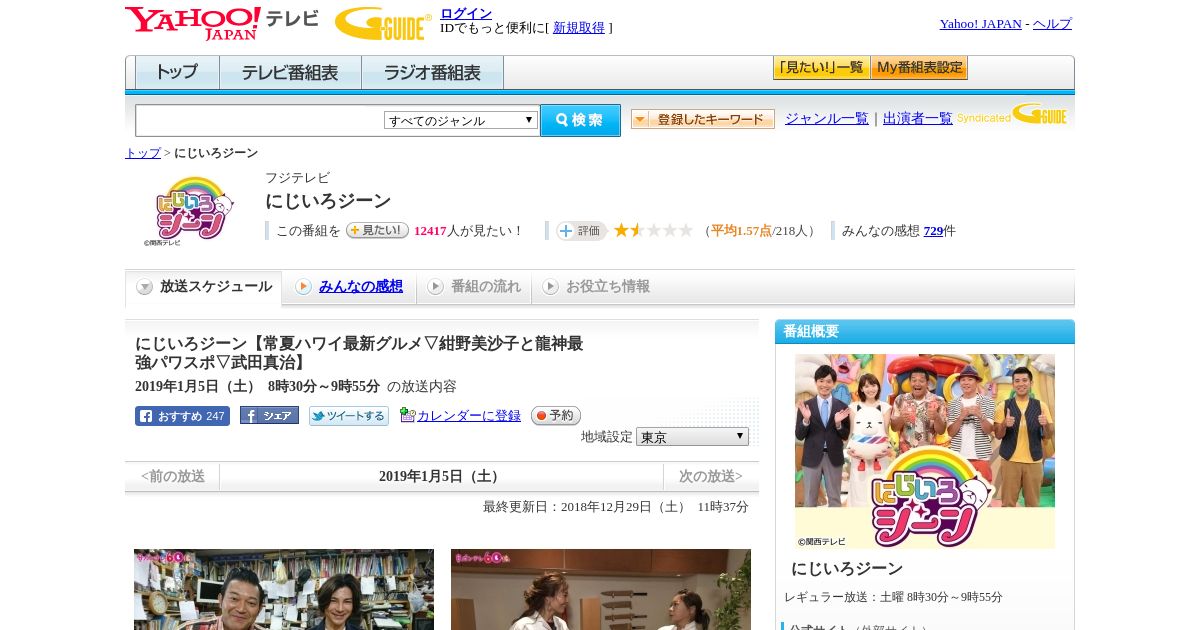
Task: Open the 出演者一覧 link
Action: pos(918,118)
